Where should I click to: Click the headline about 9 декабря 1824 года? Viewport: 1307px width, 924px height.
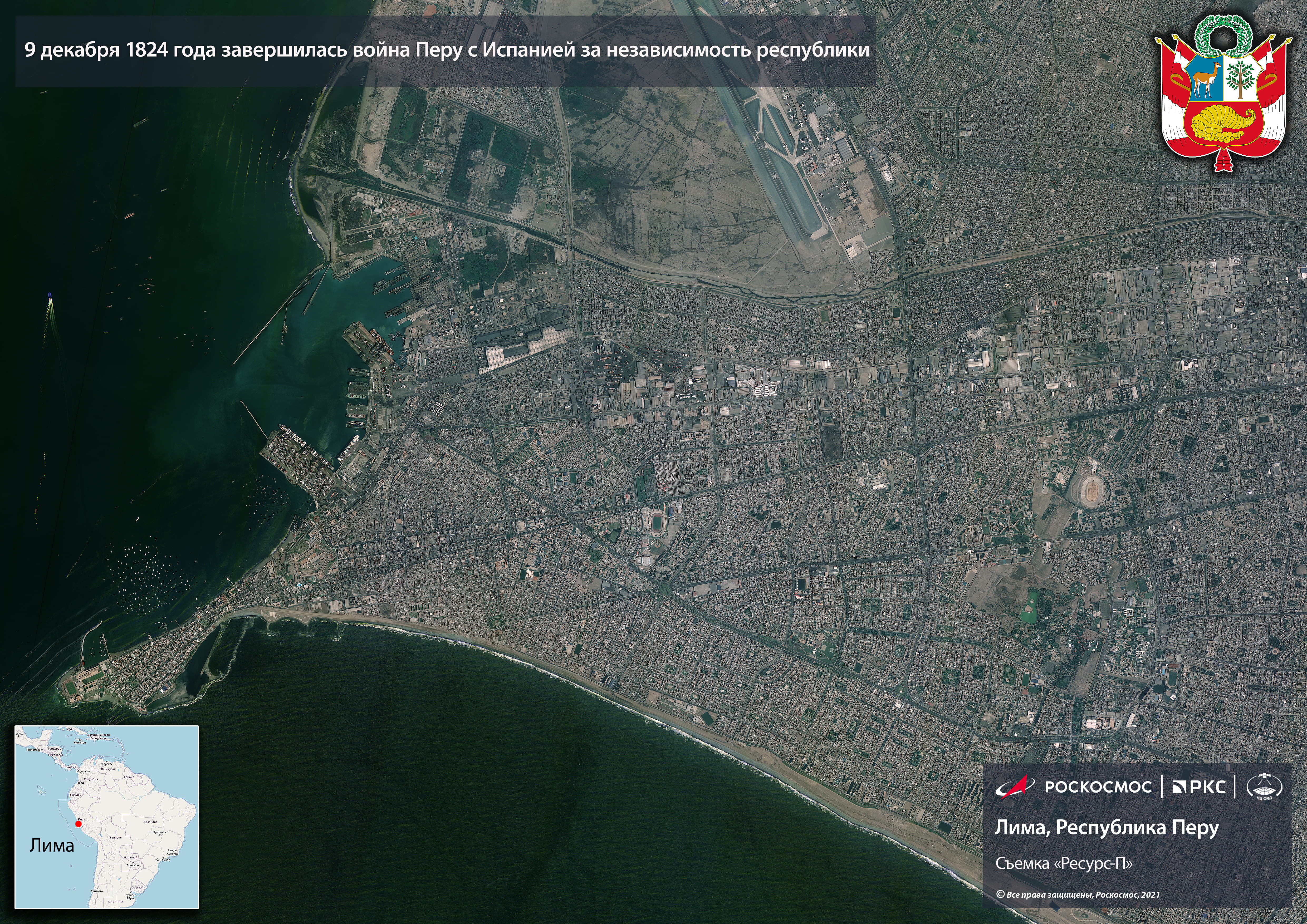447,50
